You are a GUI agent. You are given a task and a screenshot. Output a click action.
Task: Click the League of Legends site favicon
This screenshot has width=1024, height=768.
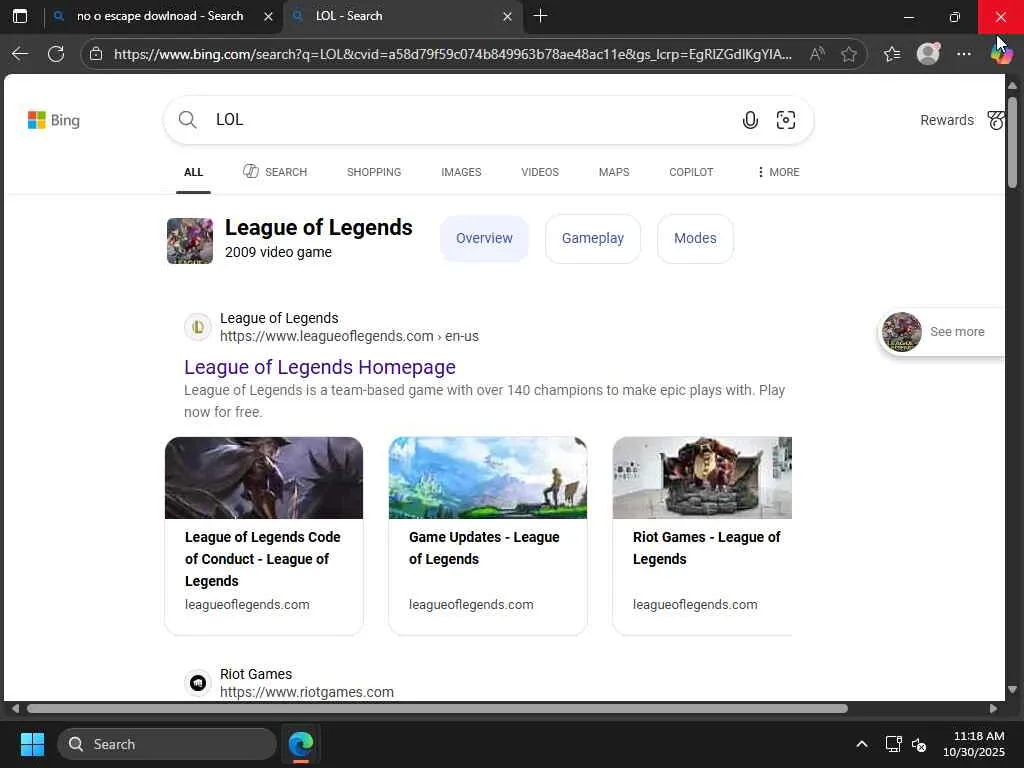pos(197,327)
